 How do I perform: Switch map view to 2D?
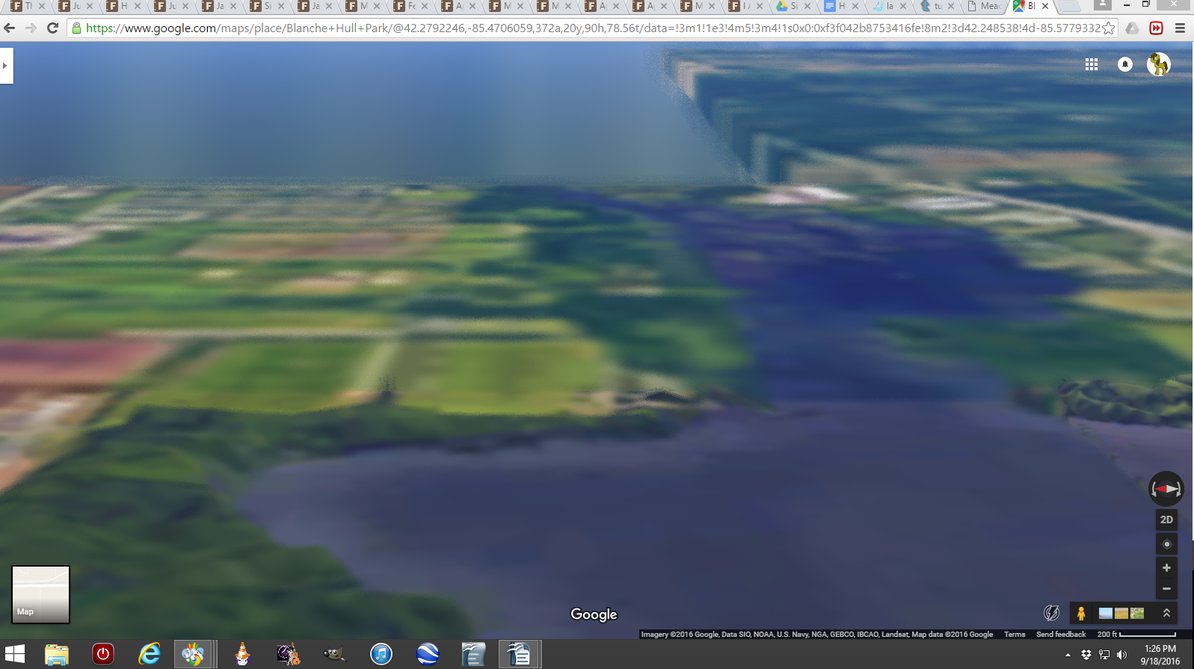tap(1166, 520)
